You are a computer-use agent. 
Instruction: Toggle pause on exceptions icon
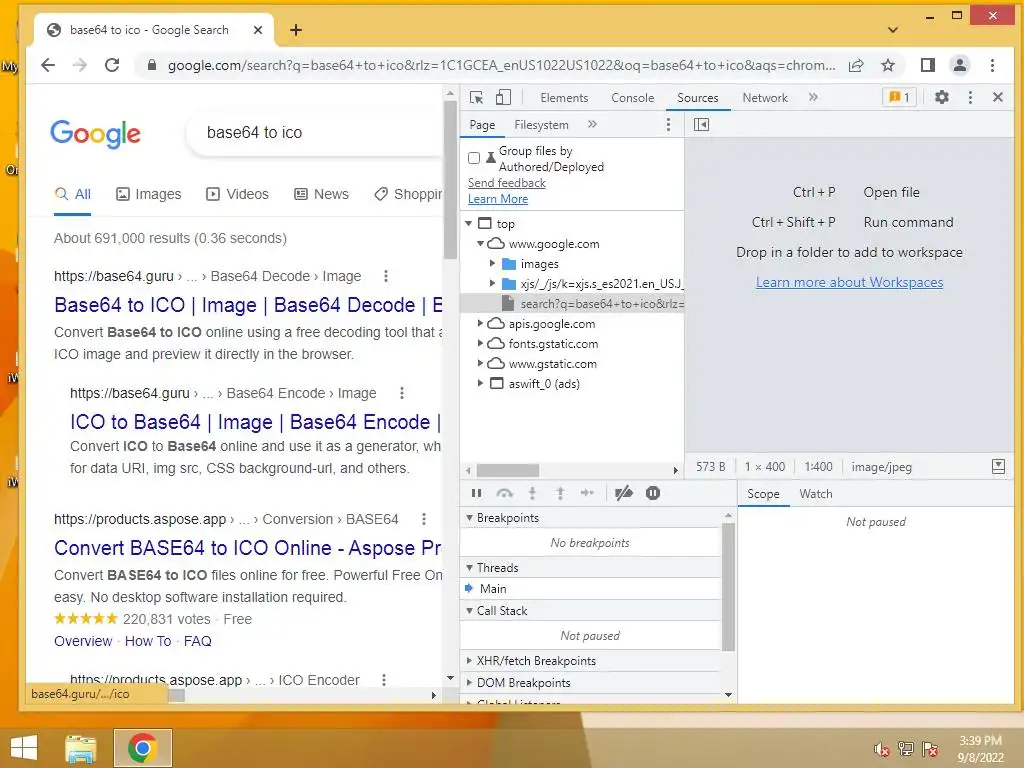[x=652, y=493]
